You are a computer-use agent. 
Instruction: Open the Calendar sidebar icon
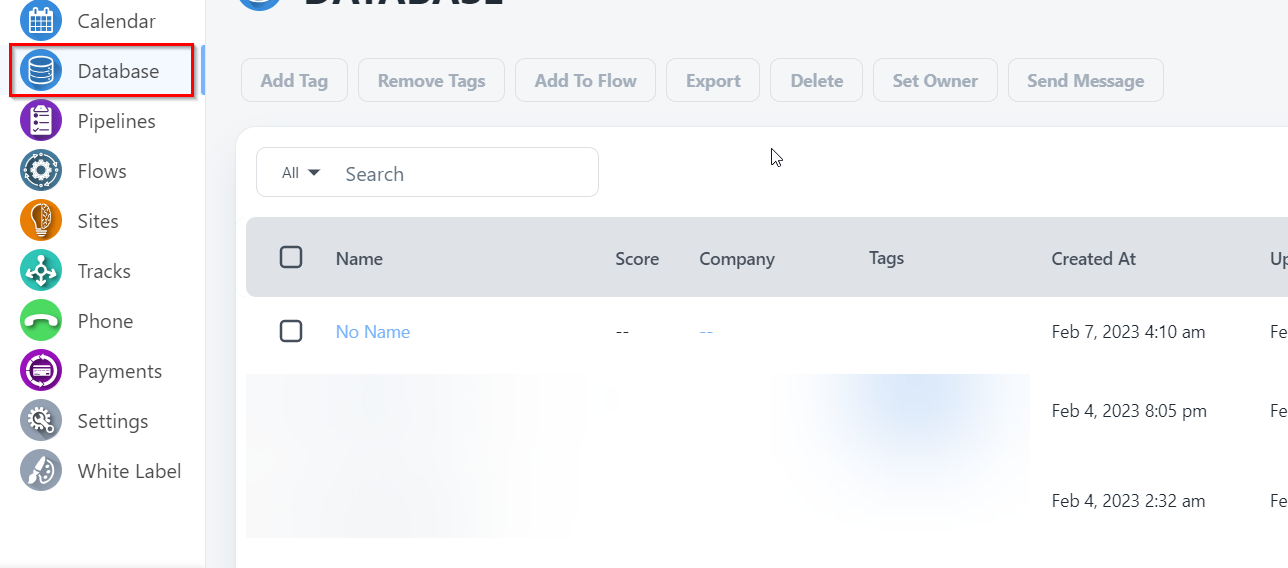coord(41,20)
